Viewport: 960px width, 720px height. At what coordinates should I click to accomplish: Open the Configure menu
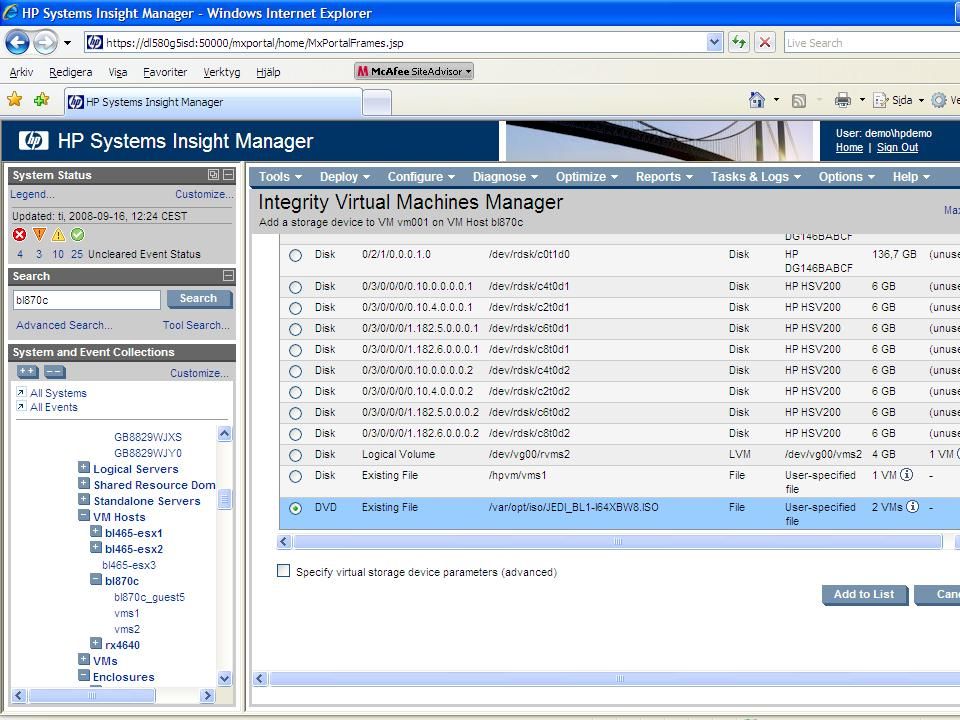421,176
